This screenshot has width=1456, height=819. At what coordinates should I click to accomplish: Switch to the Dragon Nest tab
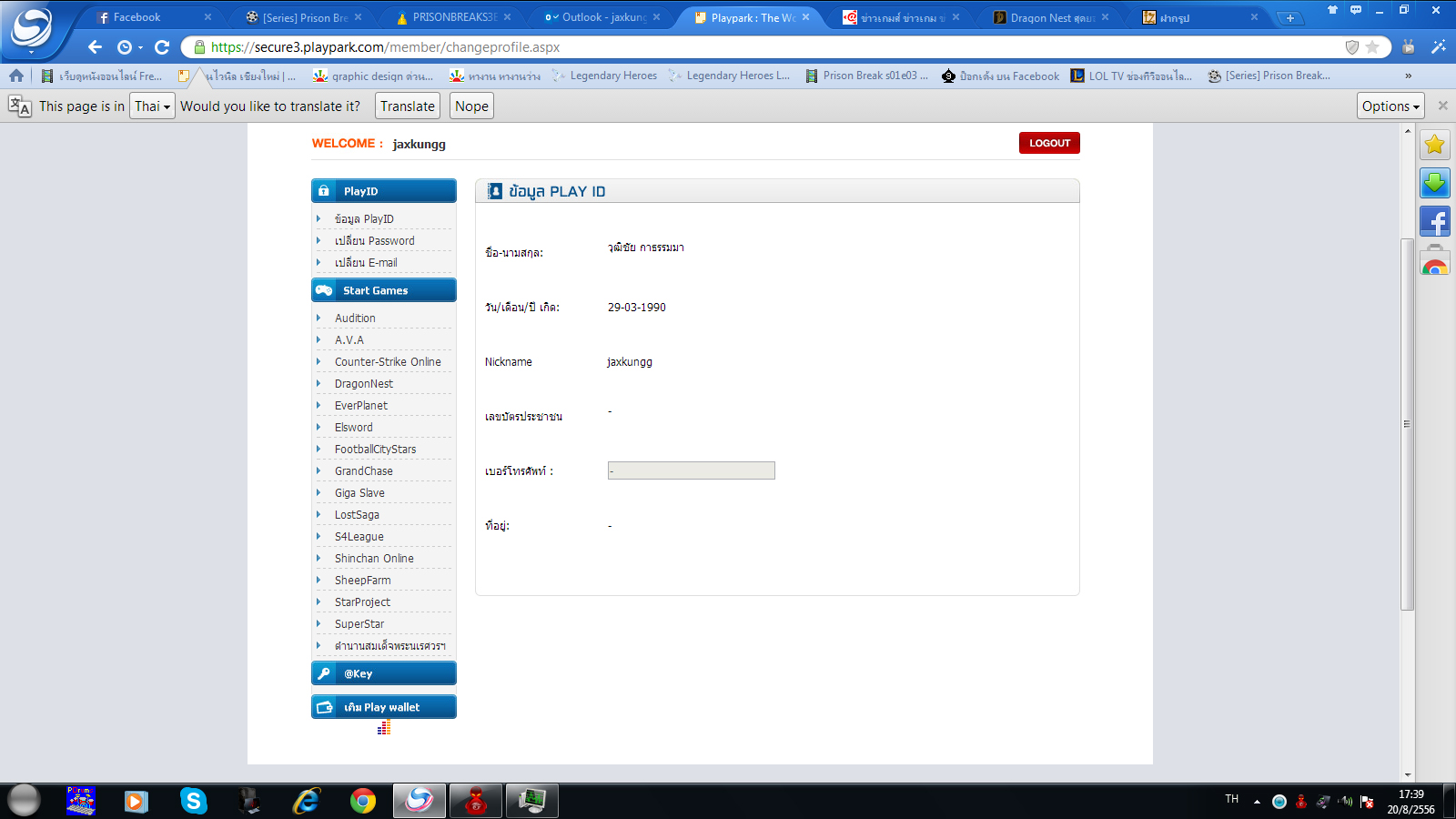coord(1051,17)
